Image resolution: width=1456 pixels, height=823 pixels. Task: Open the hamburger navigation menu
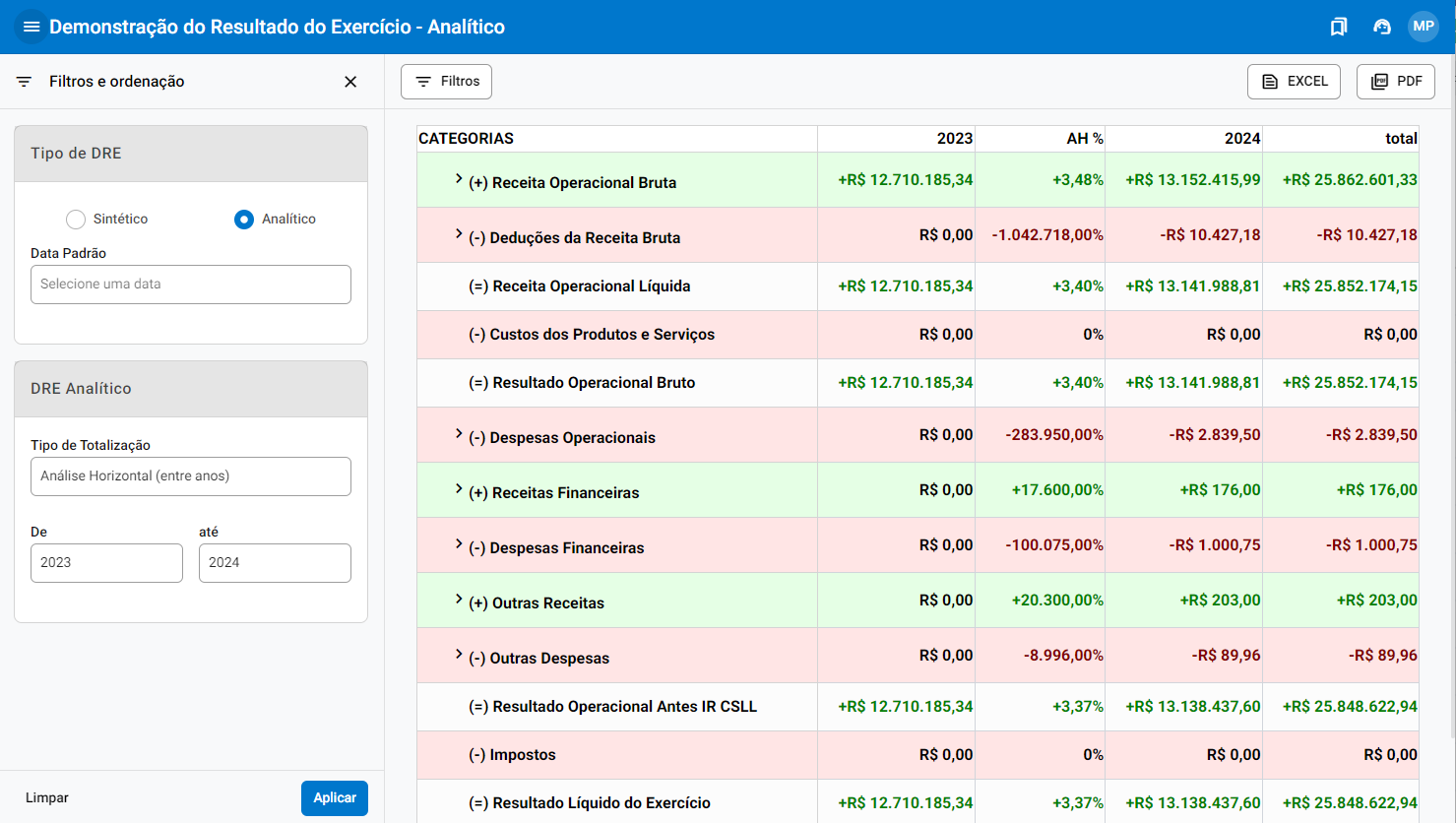pos(32,27)
